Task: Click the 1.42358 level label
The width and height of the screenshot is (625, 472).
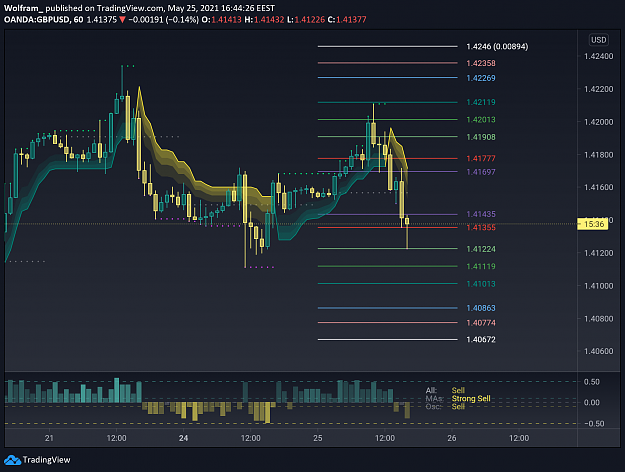Action: point(481,63)
